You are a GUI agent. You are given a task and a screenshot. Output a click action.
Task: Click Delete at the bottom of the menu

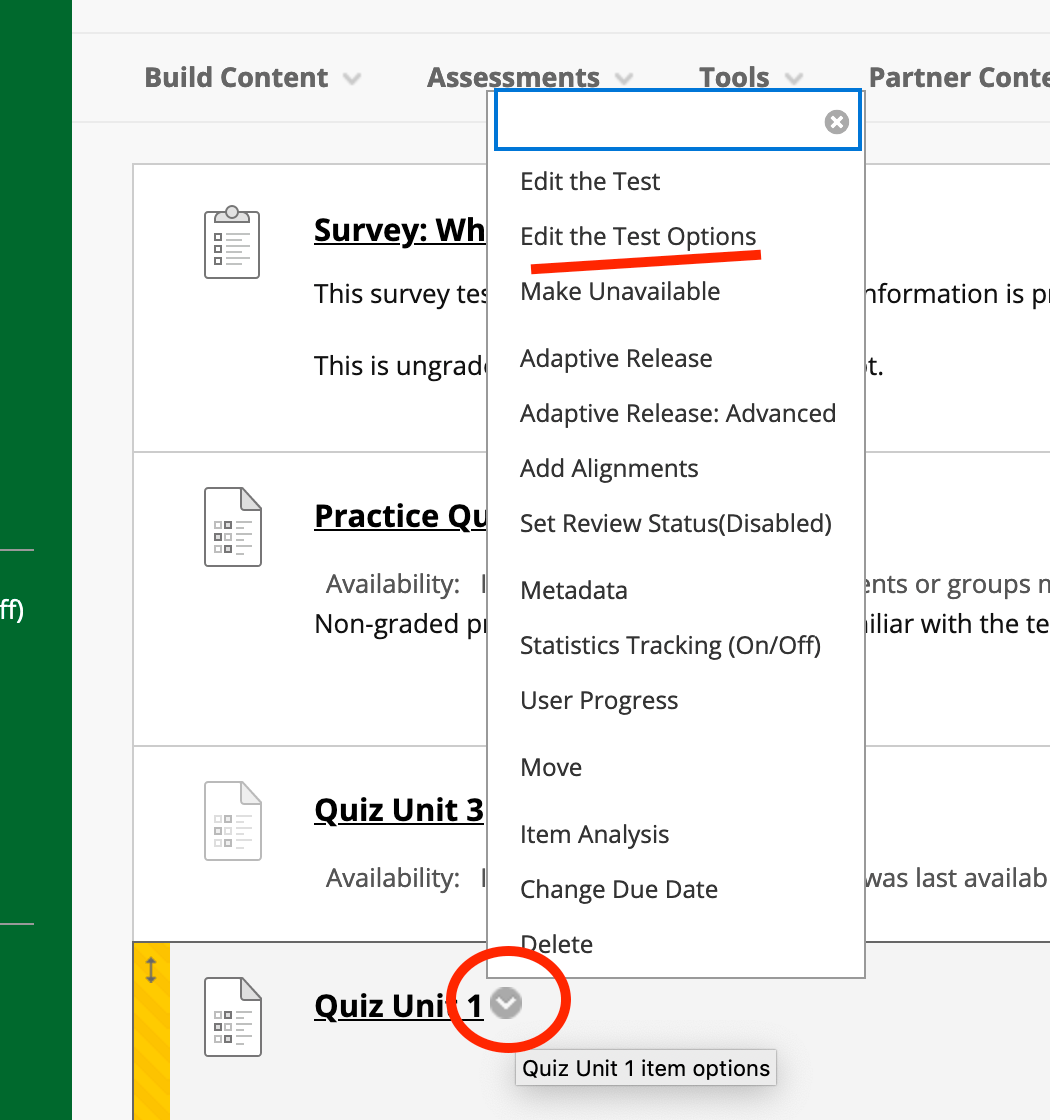click(x=557, y=944)
